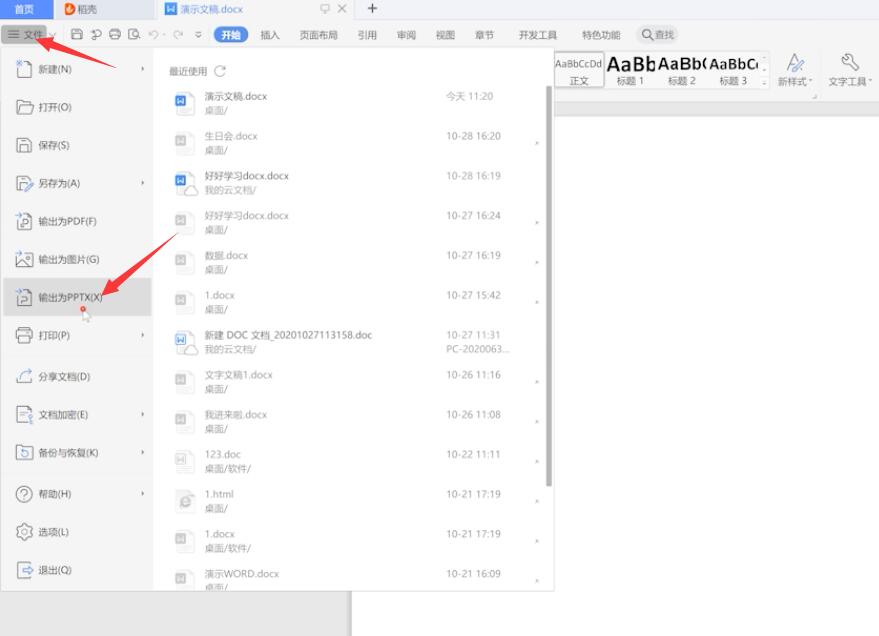
Task: Open the quick access customize dropdown
Action: tap(198, 35)
